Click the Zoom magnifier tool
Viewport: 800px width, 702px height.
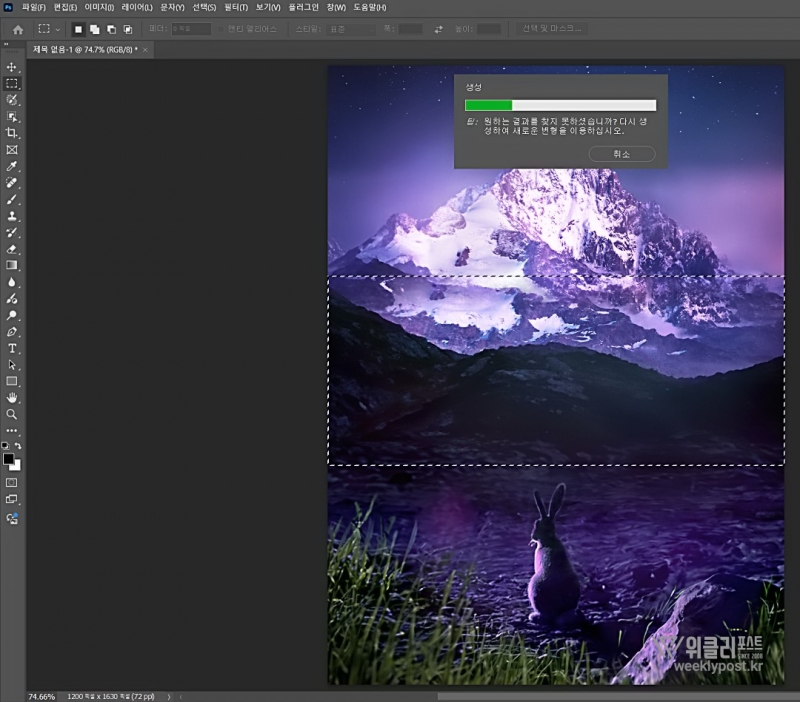click(x=12, y=414)
